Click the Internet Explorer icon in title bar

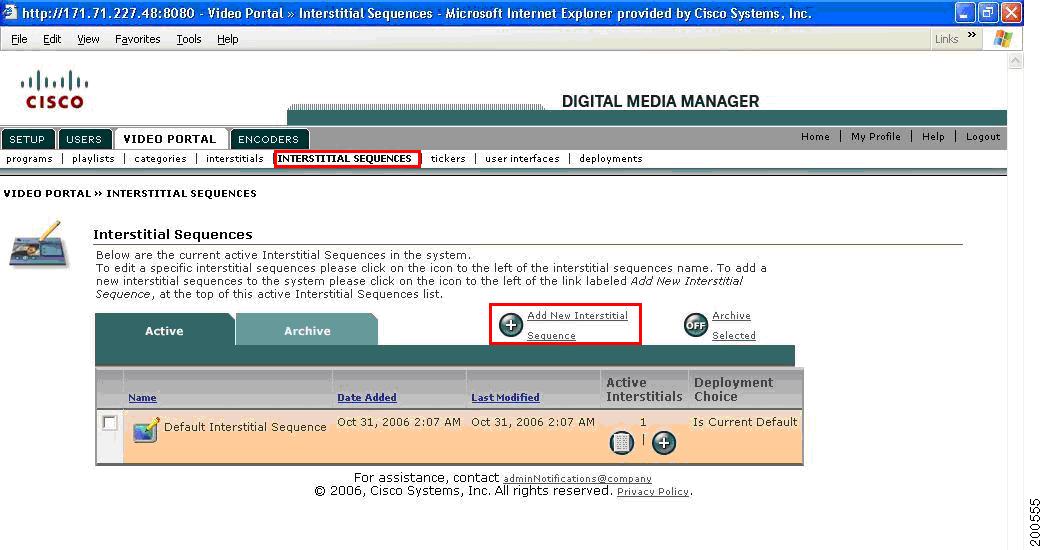[10, 12]
